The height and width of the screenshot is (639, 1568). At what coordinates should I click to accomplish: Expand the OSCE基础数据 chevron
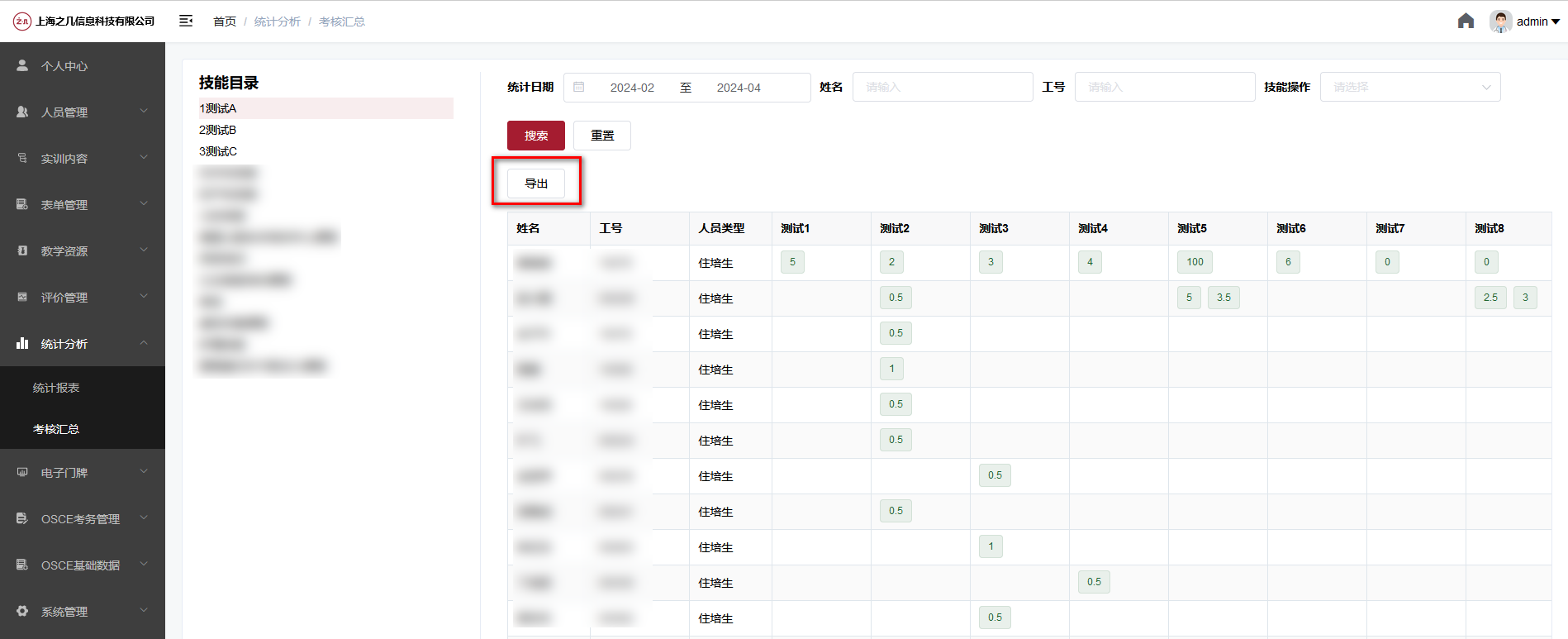144,564
